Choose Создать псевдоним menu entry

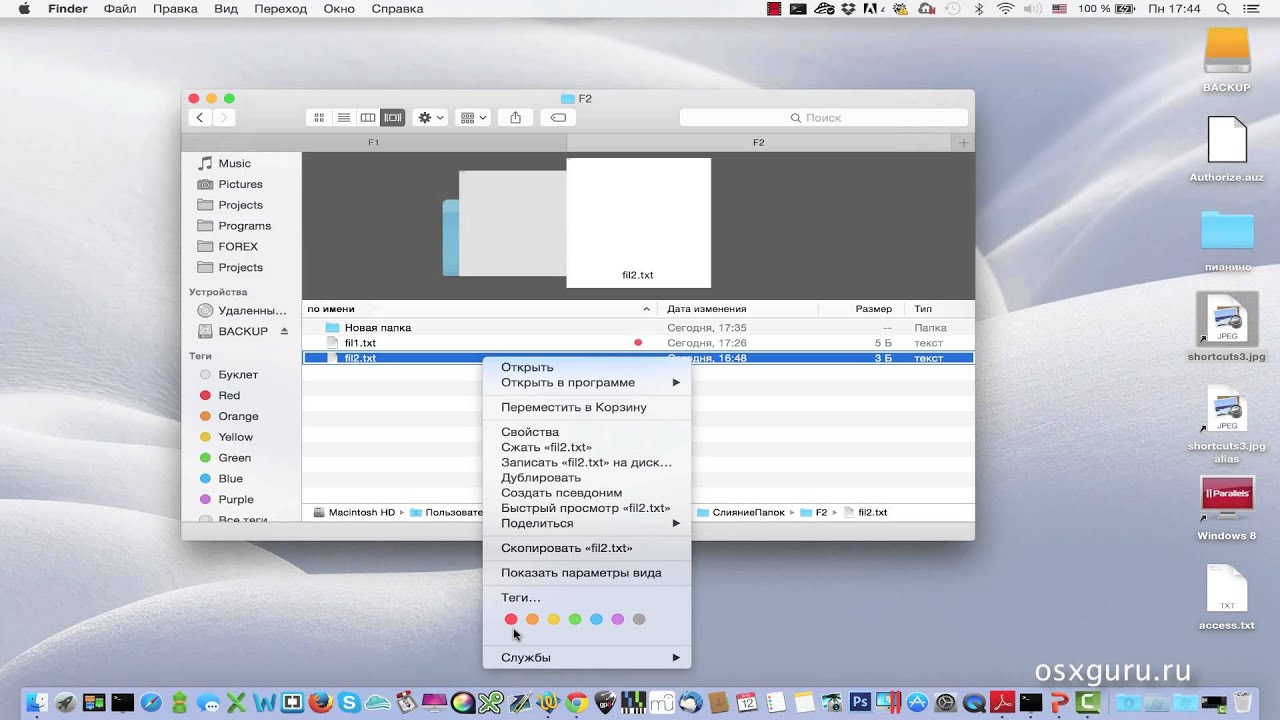point(586,493)
